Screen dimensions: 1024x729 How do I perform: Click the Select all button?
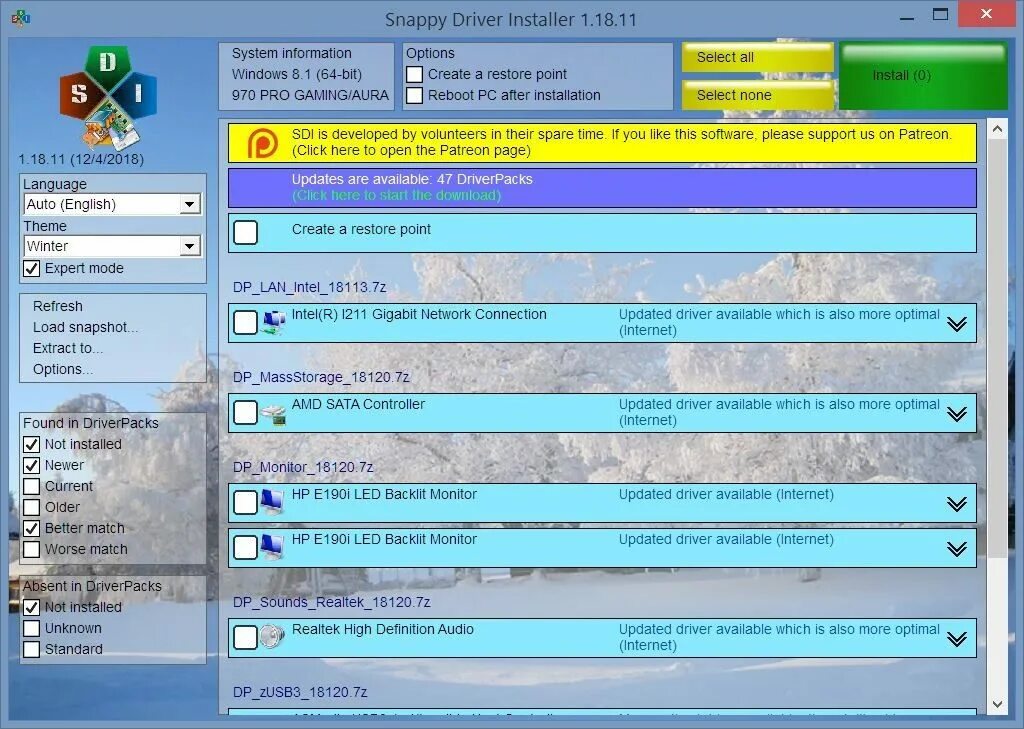pyautogui.click(x=758, y=57)
